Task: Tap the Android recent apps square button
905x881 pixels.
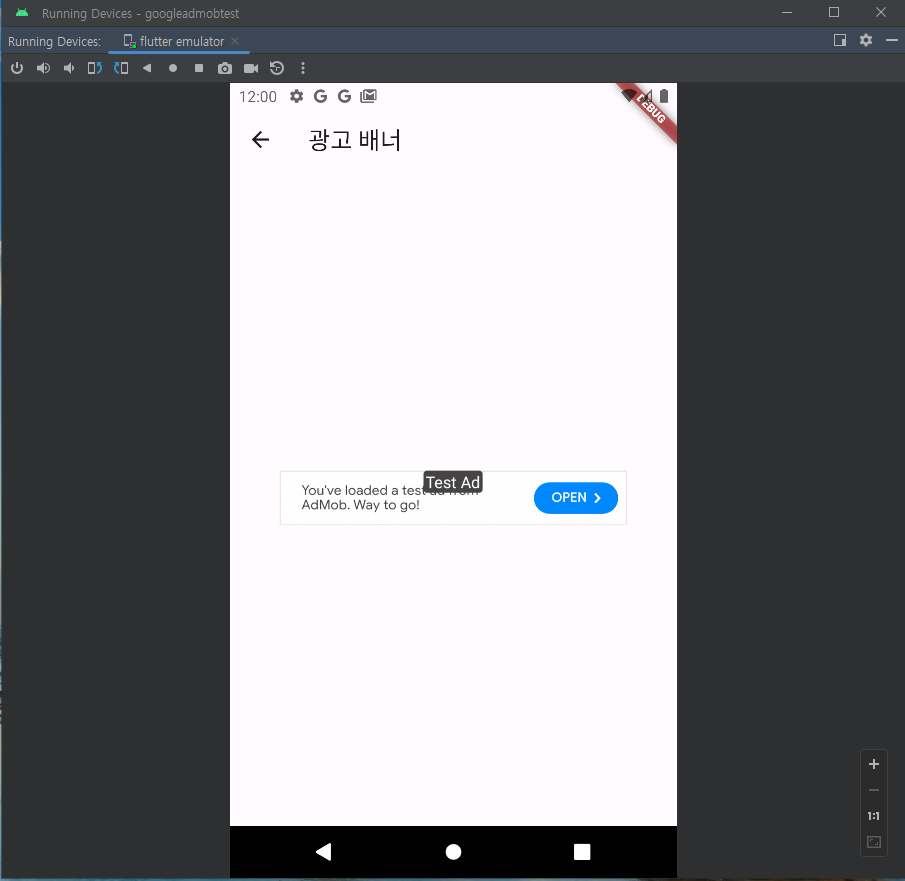Action: (x=582, y=852)
